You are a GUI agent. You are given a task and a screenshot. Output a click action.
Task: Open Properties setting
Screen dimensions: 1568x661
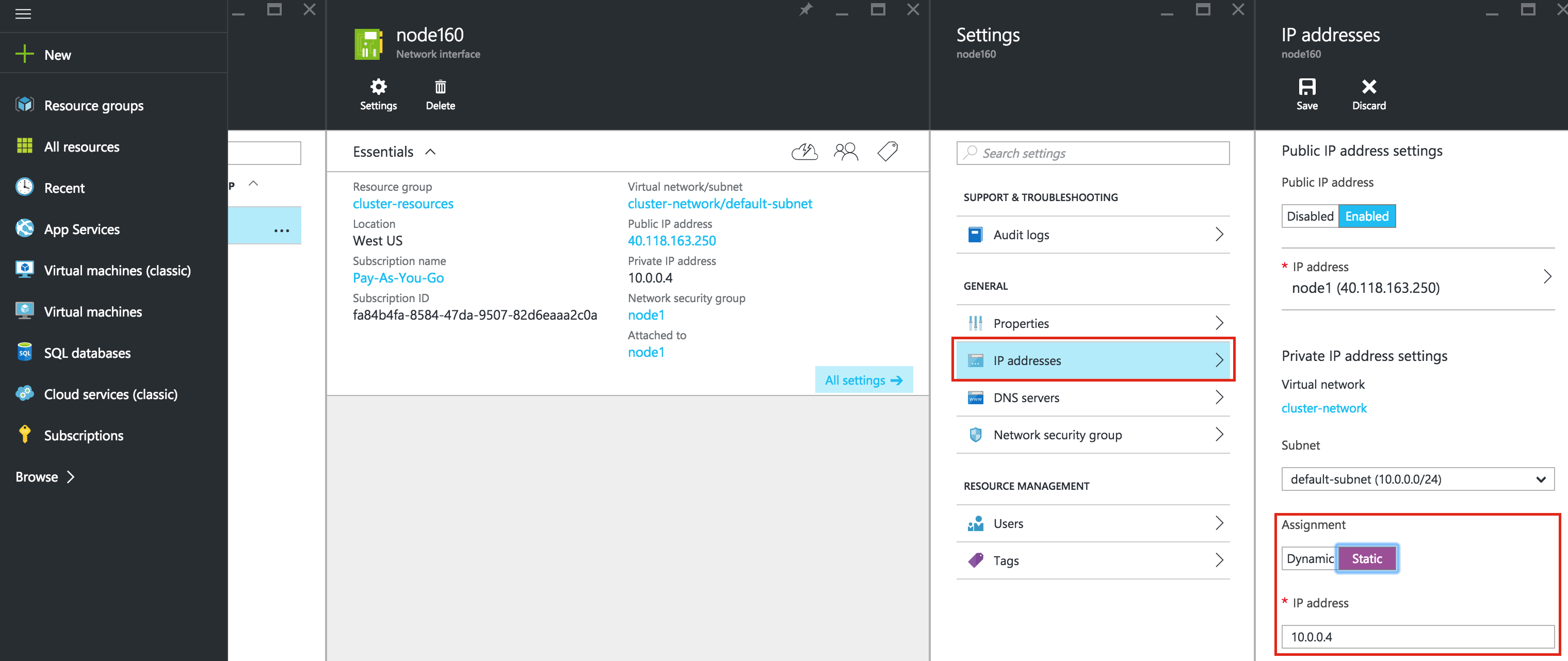click(x=1093, y=323)
